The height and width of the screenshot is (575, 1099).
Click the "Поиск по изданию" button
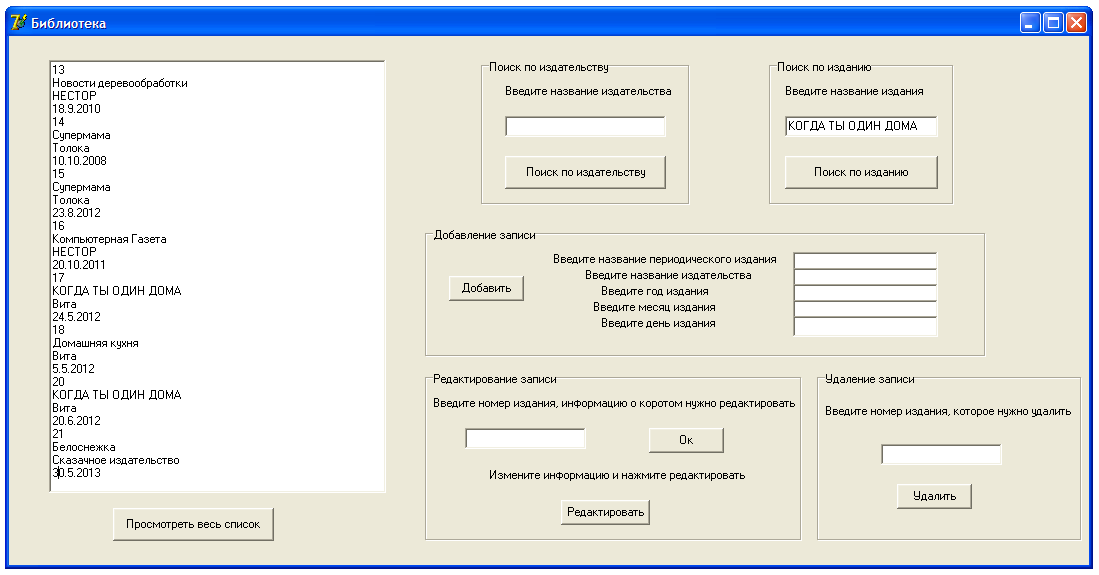click(x=861, y=172)
